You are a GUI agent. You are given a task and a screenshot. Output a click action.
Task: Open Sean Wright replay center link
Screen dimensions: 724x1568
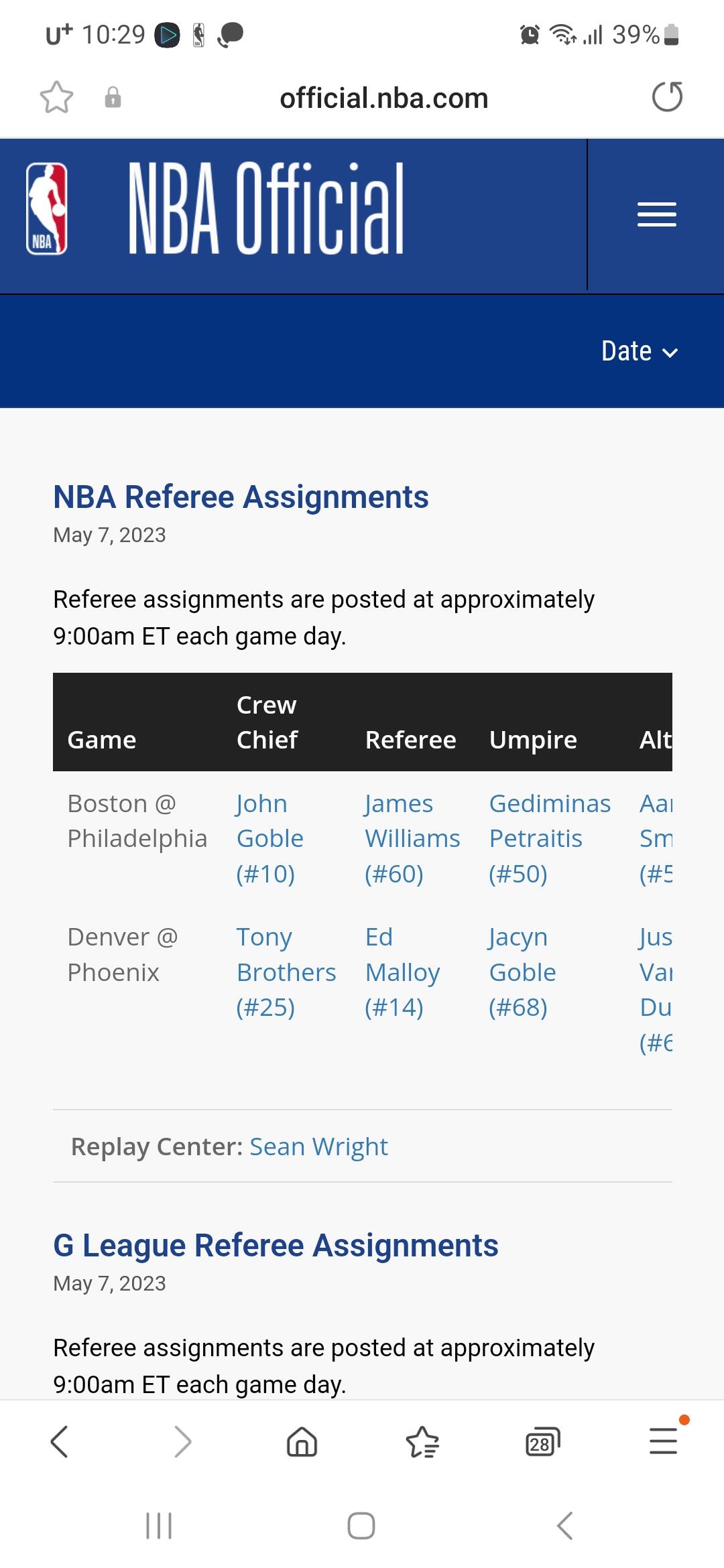[x=318, y=1147]
